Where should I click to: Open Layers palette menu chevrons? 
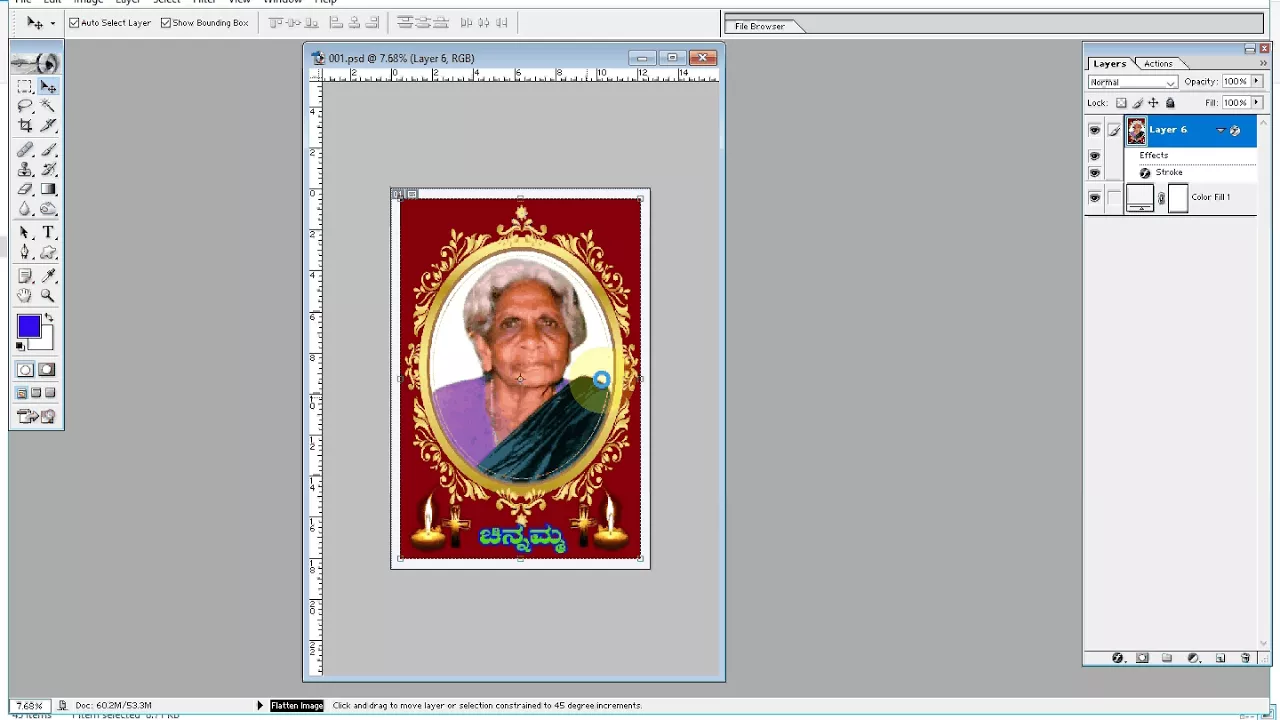(x=1263, y=63)
